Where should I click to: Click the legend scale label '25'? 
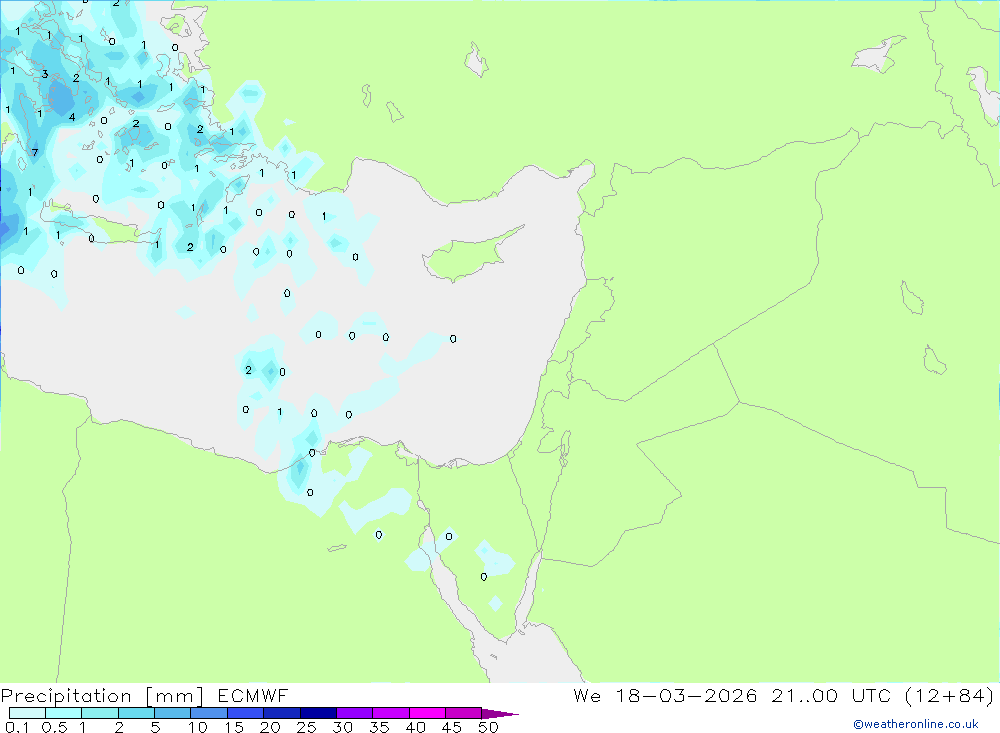[306, 727]
